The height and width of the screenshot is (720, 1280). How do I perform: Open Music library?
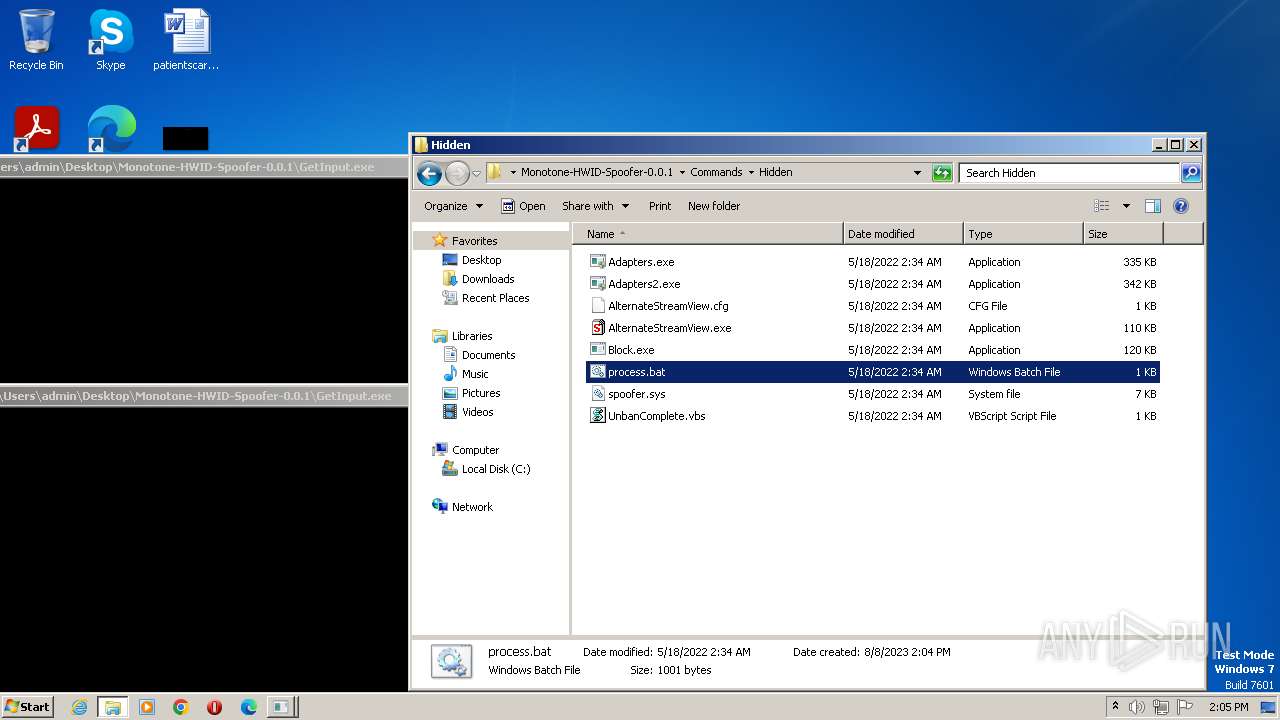(475, 374)
